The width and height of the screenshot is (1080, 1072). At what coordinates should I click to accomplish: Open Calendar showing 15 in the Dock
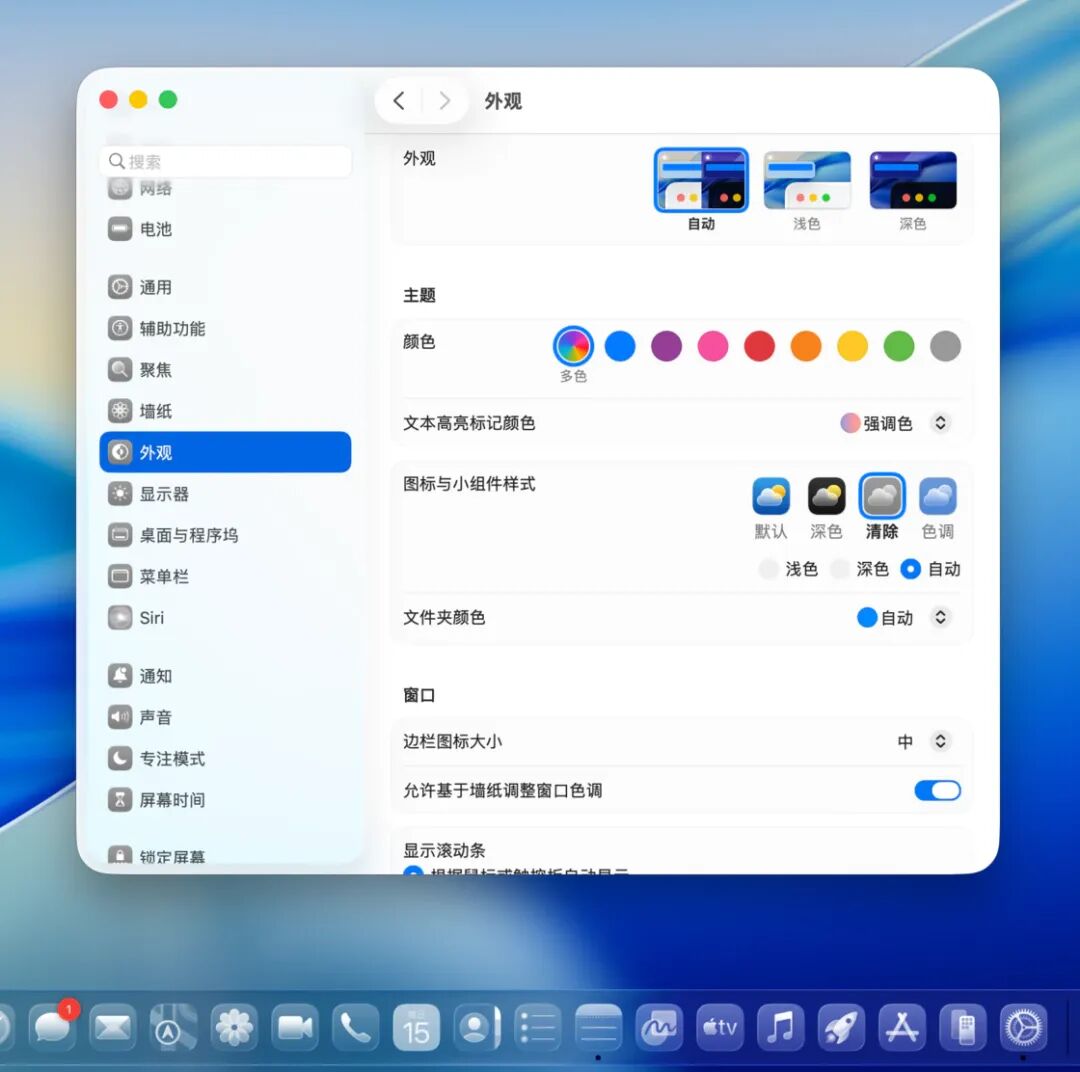pyautogui.click(x=416, y=1027)
